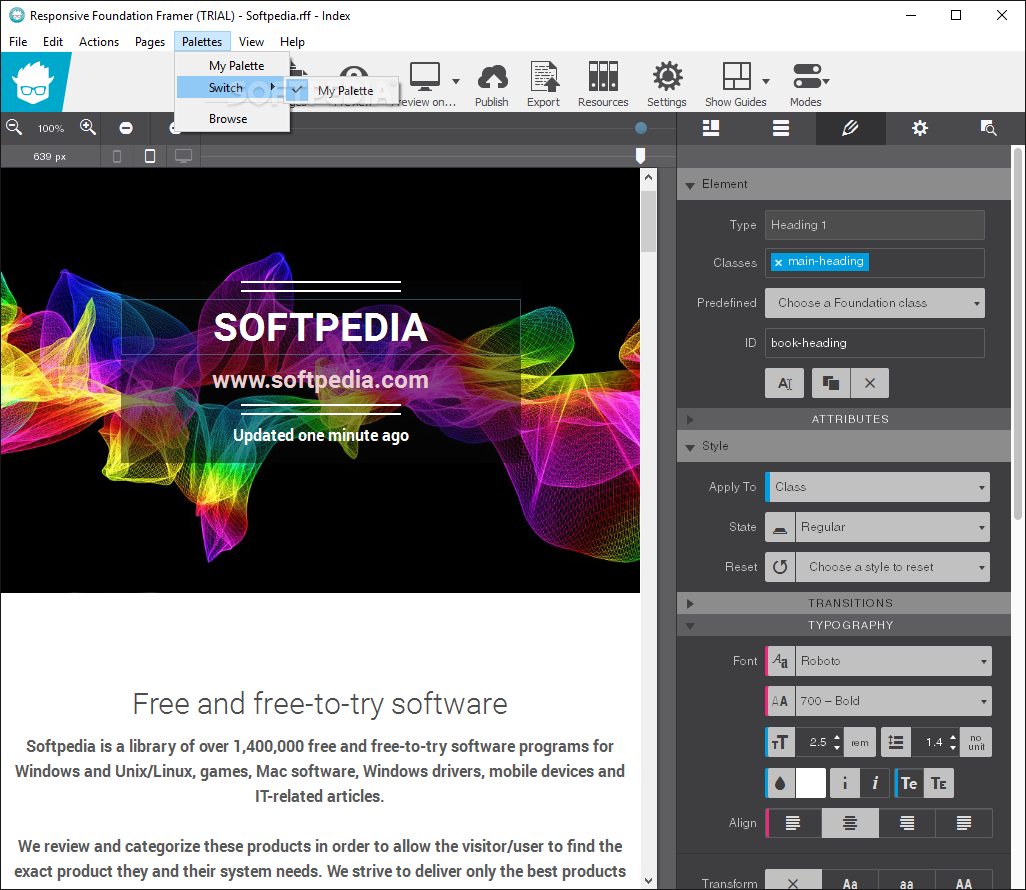Click the ID field containing book-heading
Screen dimensions: 1026x890
point(874,343)
